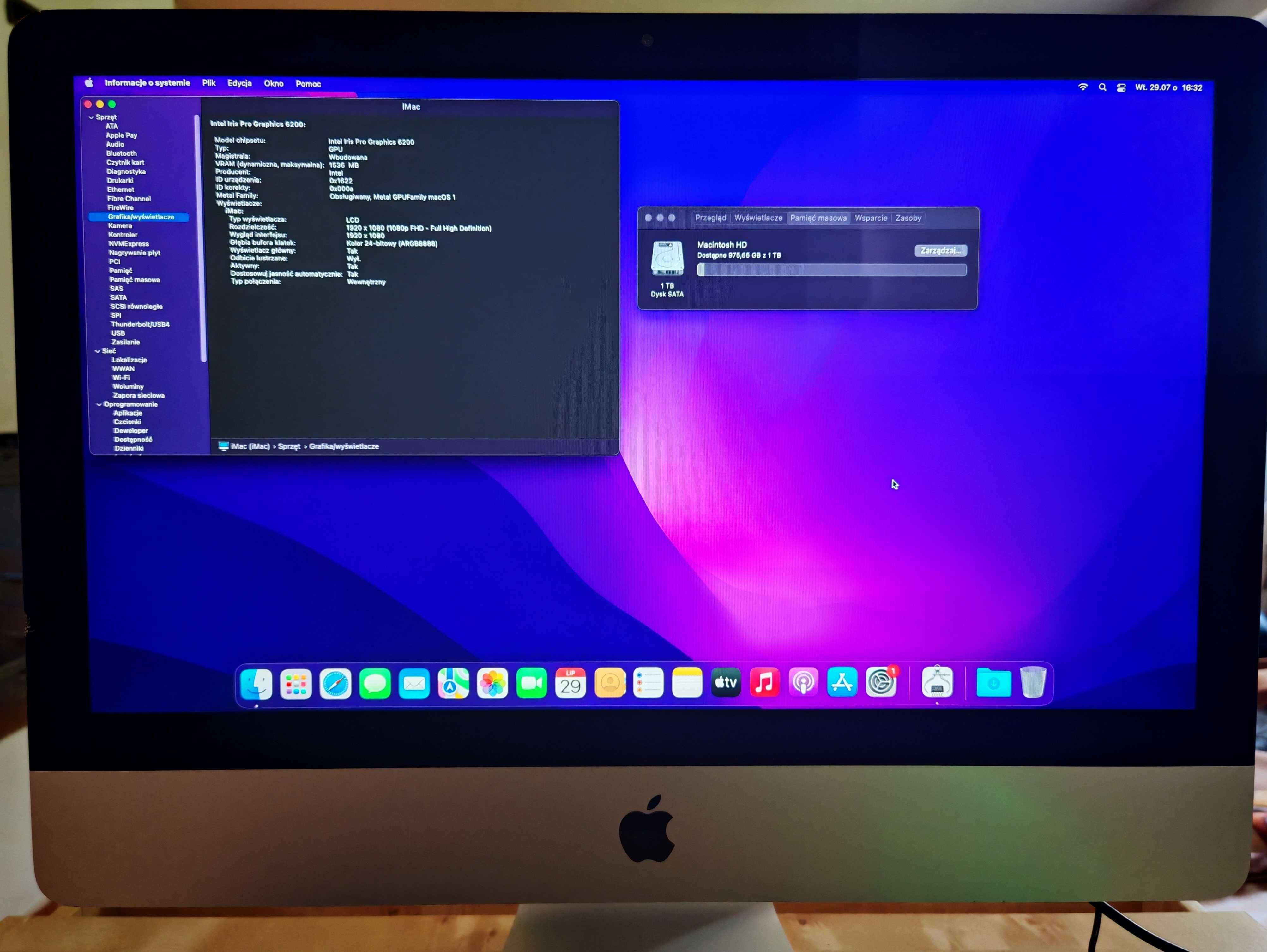Select Wi-Fi under Sieć
Screen dimensions: 1267x952
tap(121, 378)
